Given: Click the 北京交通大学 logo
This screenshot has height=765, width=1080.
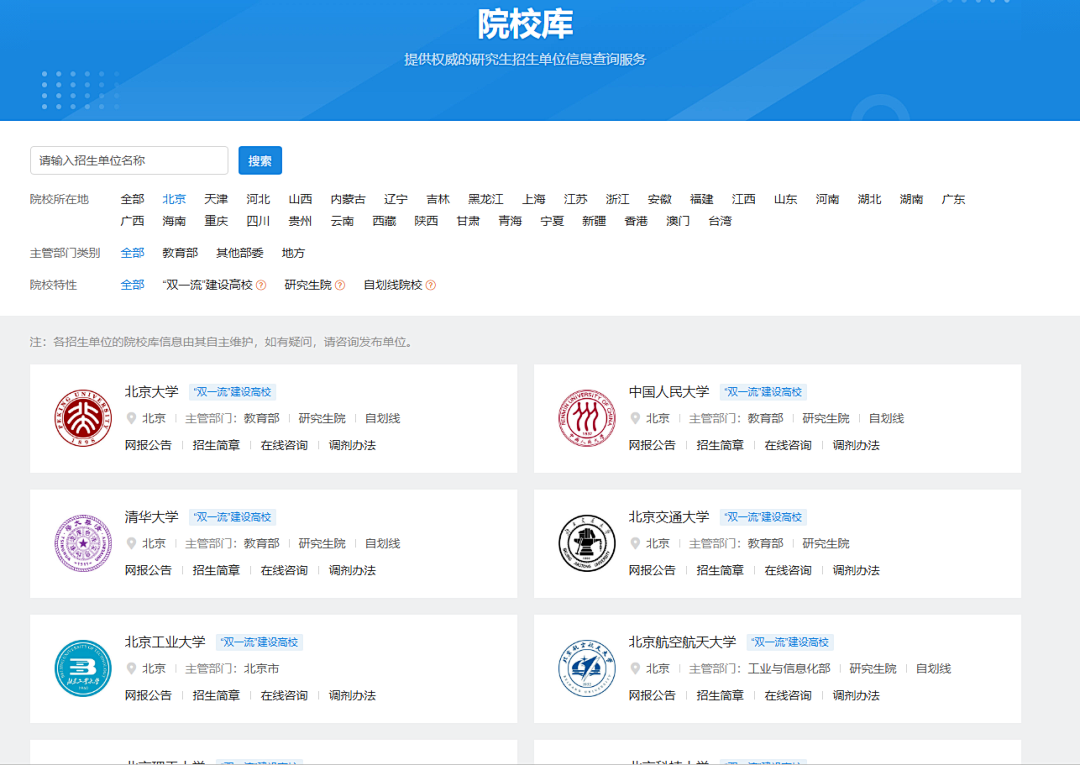Looking at the screenshot, I should (587, 543).
